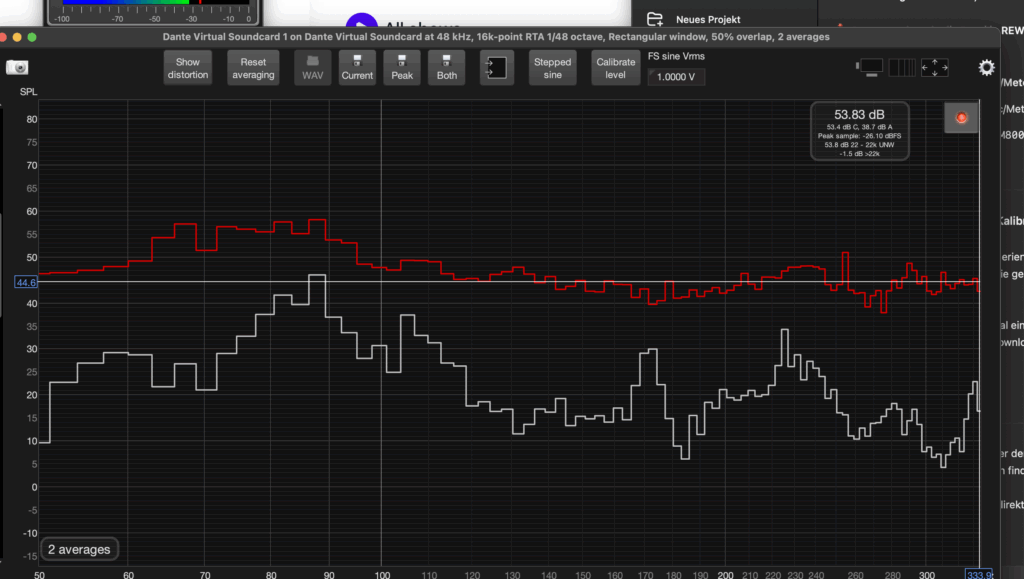Save Both traces
Viewport: 1024px width, 579px height.
click(x=447, y=67)
